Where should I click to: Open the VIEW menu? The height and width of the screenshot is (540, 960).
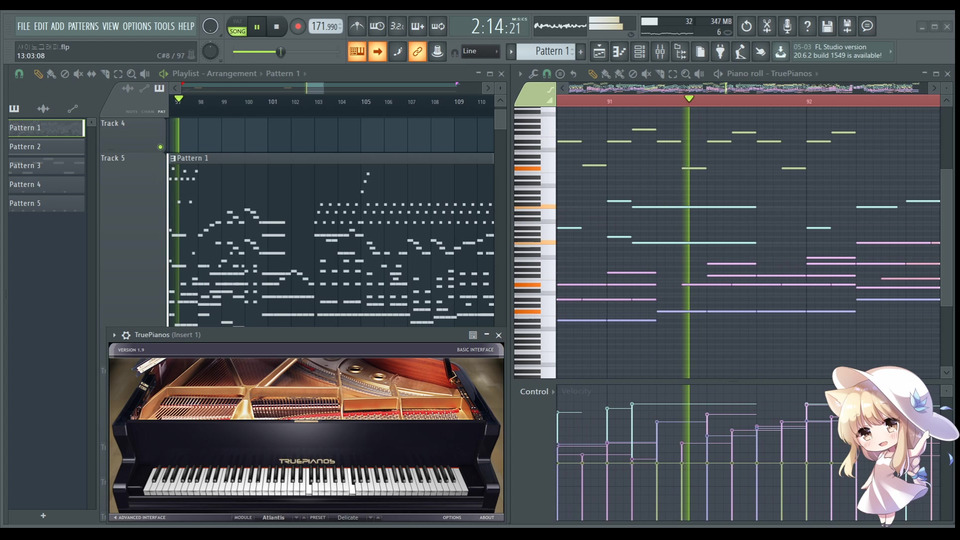point(110,26)
